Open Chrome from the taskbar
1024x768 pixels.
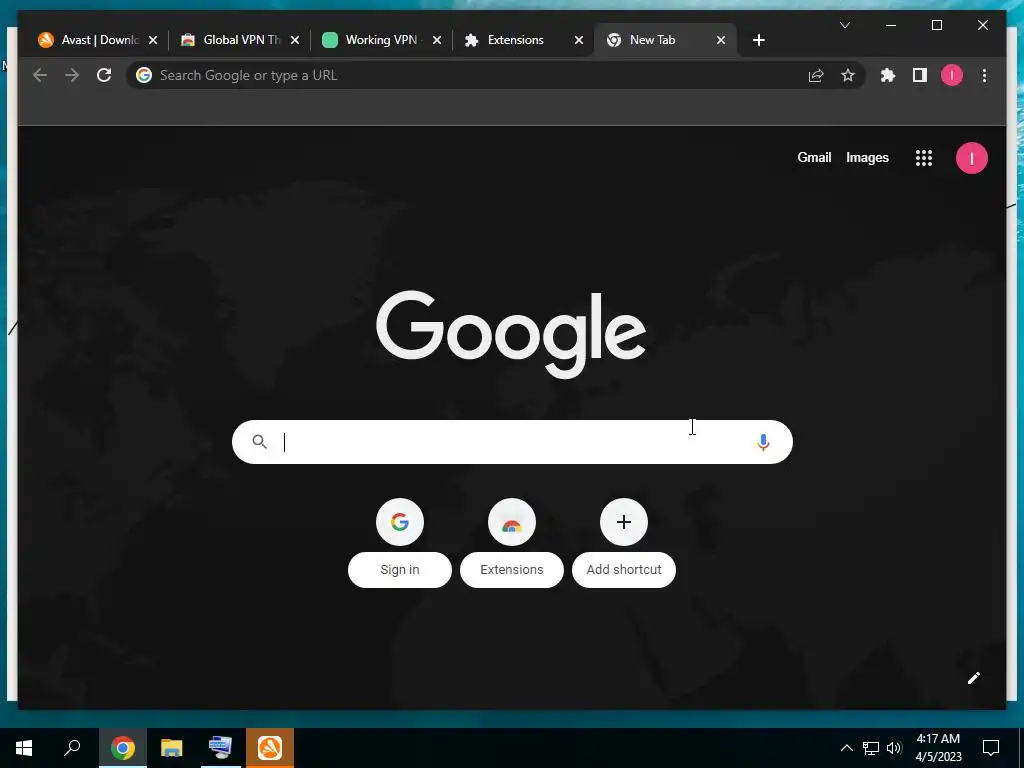pos(122,748)
